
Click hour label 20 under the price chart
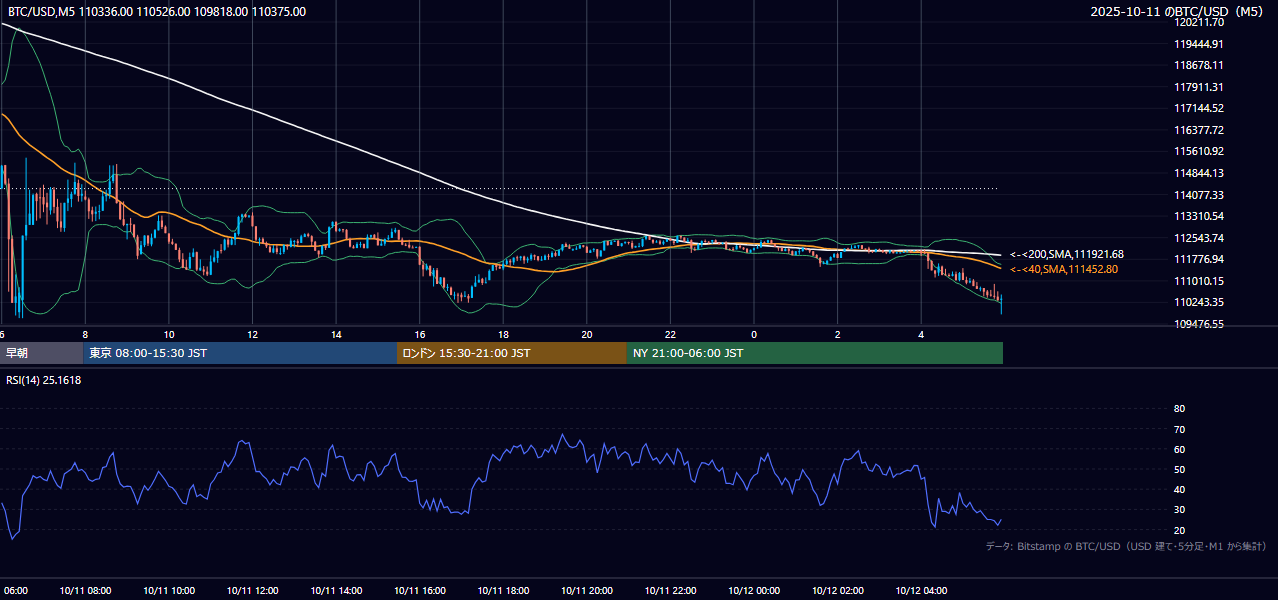click(x=586, y=334)
